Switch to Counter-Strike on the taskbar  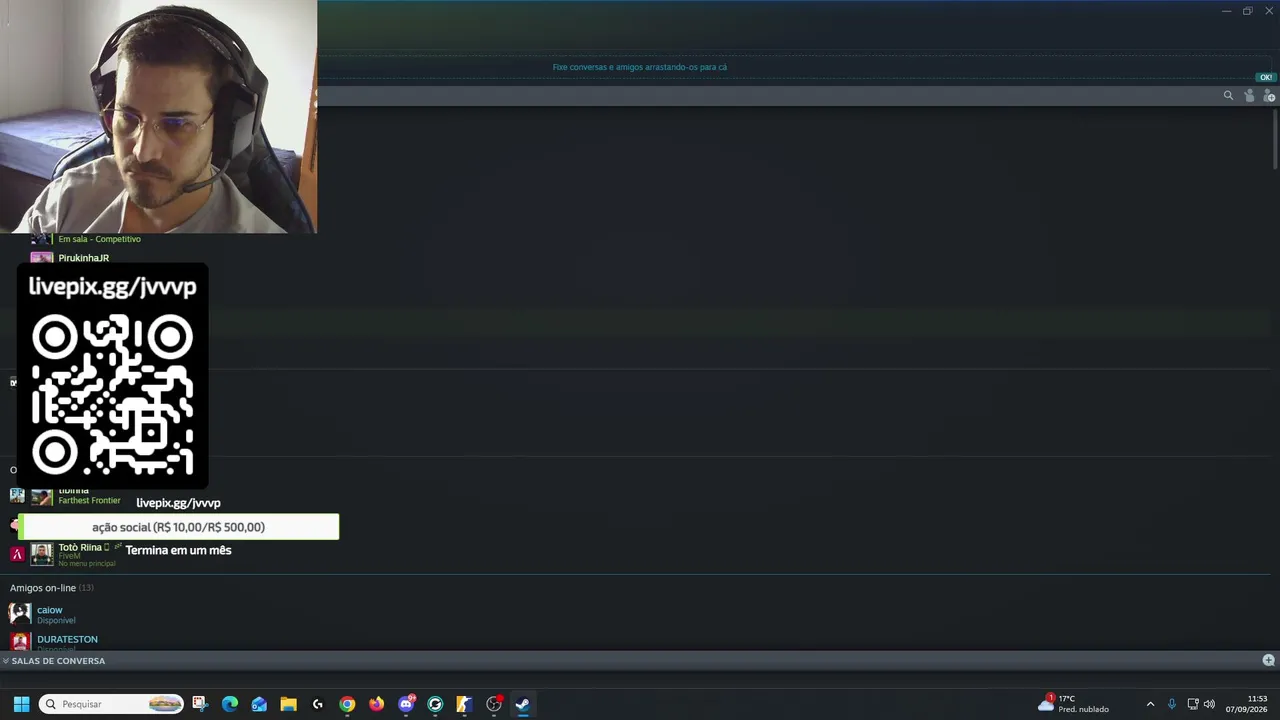coord(464,704)
